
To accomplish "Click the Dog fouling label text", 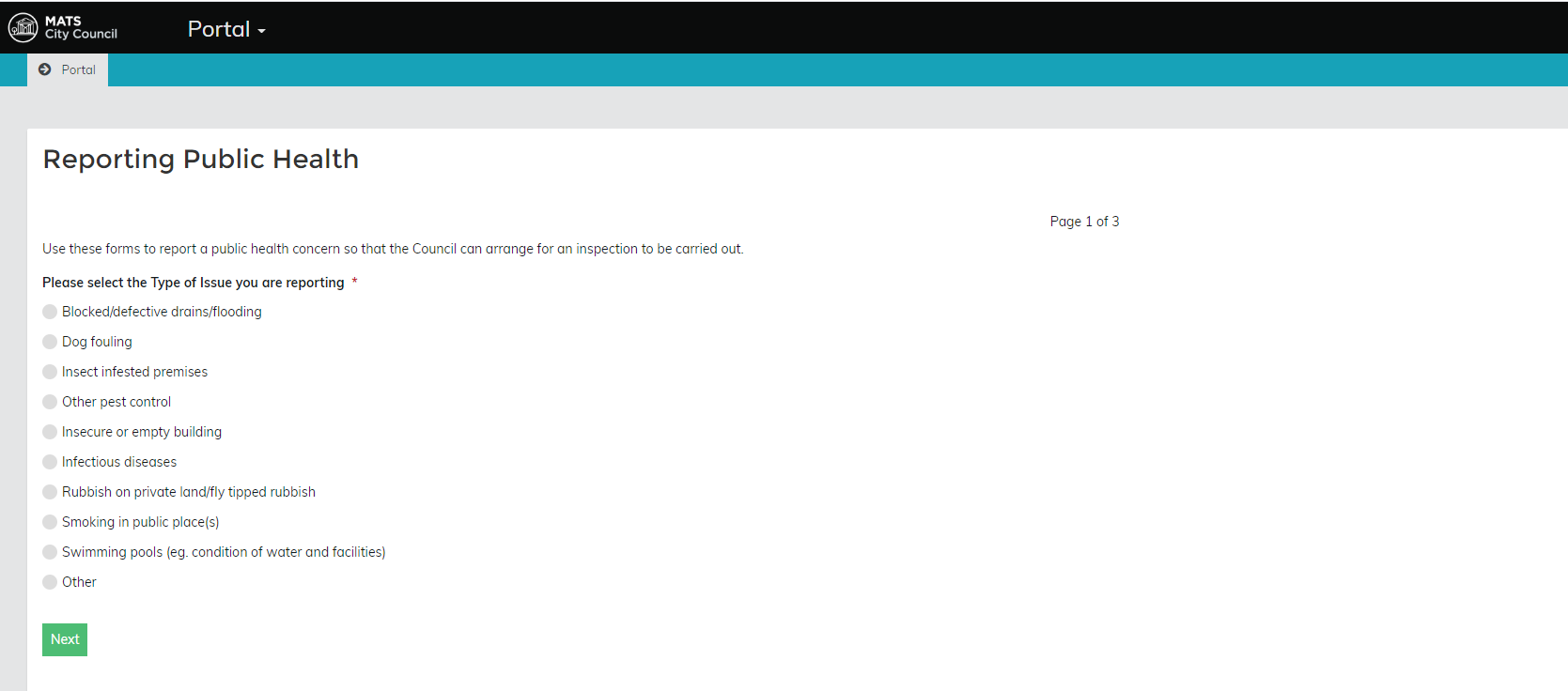I will point(97,342).
